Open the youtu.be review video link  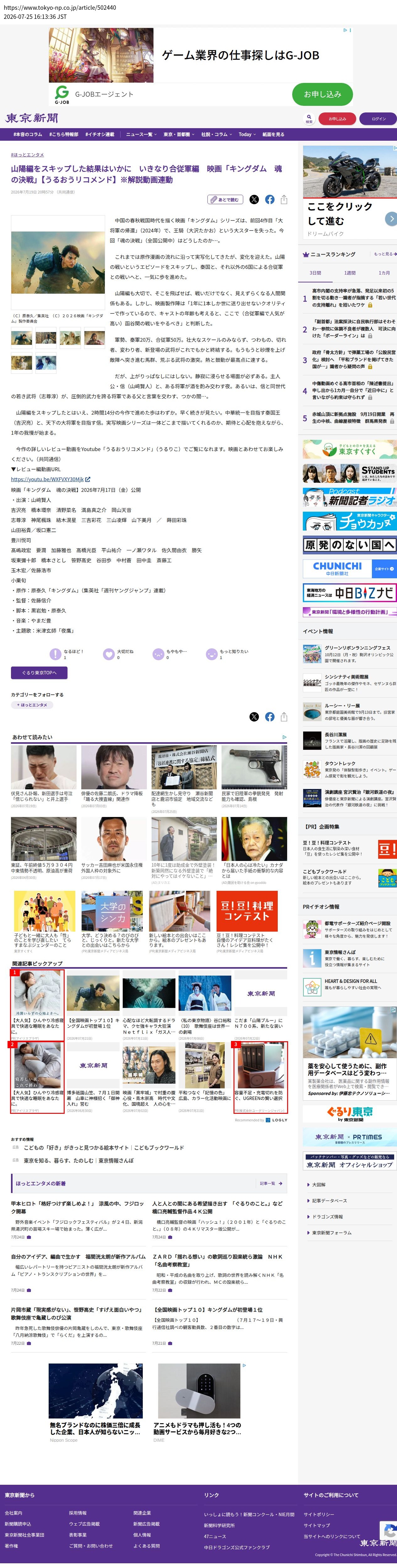click(47, 480)
